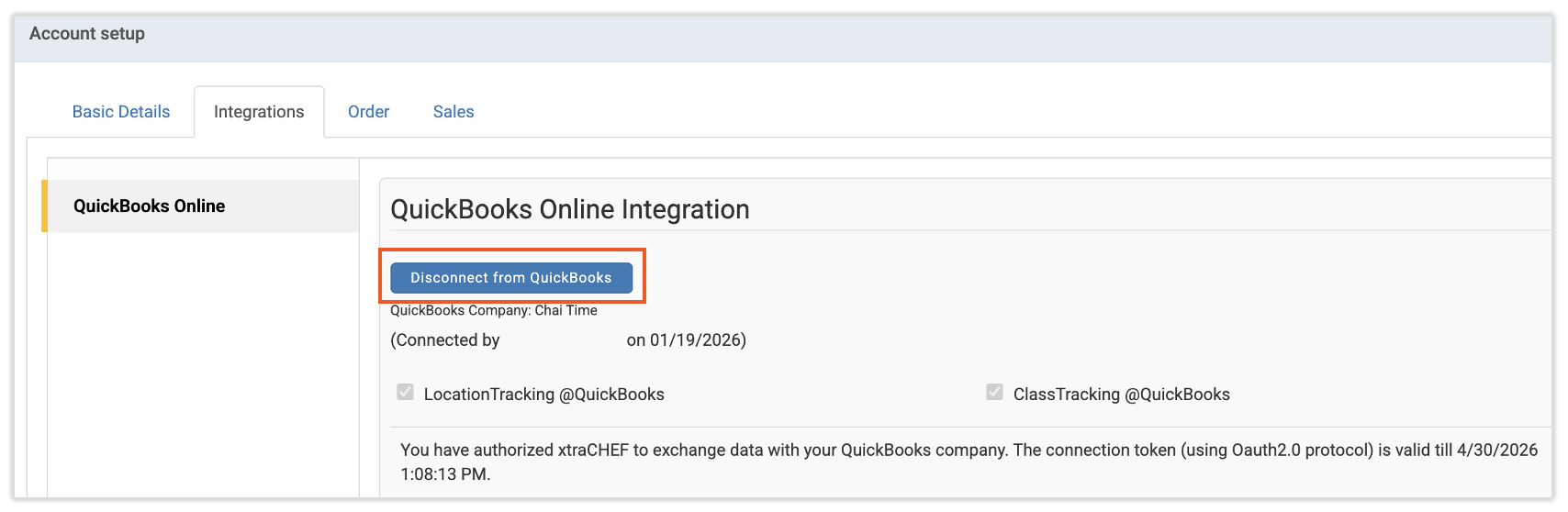Click the LocationTracking @QuickBooks label
This screenshot has height=512, width=1568.
pyautogui.click(x=543, y=395)
